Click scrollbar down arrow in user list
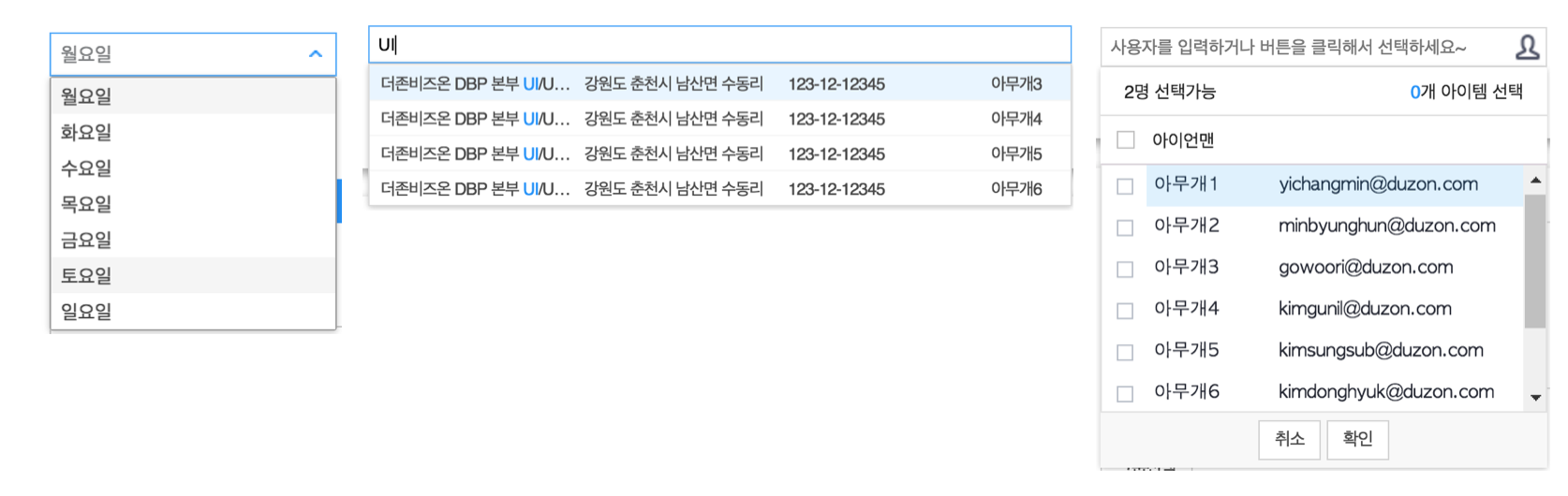The image size is (1568, 496). [1535, 398]
